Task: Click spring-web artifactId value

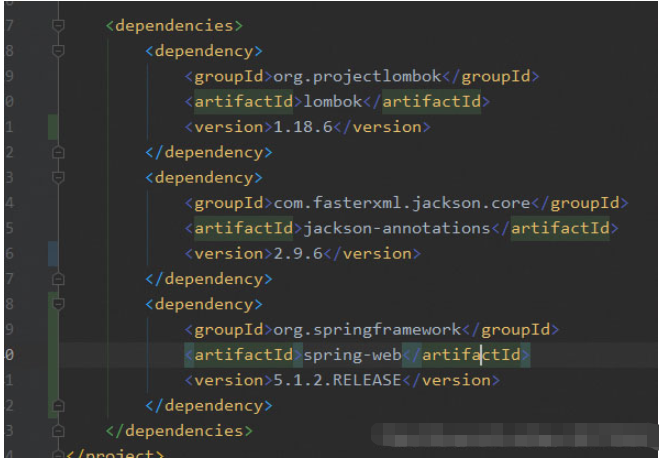Action: click(x=352, y=355)
